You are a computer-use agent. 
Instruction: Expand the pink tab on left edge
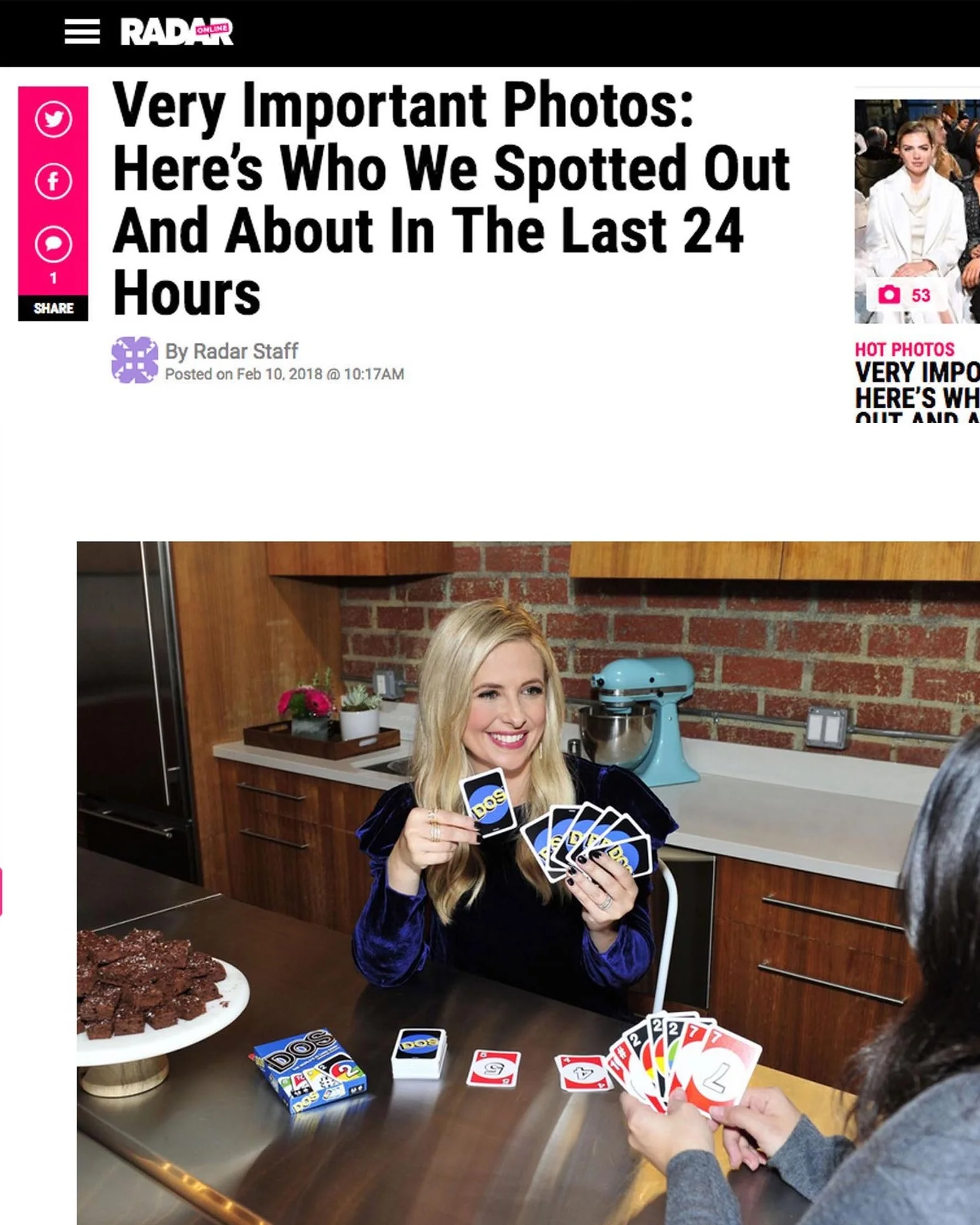click(1, 892)
